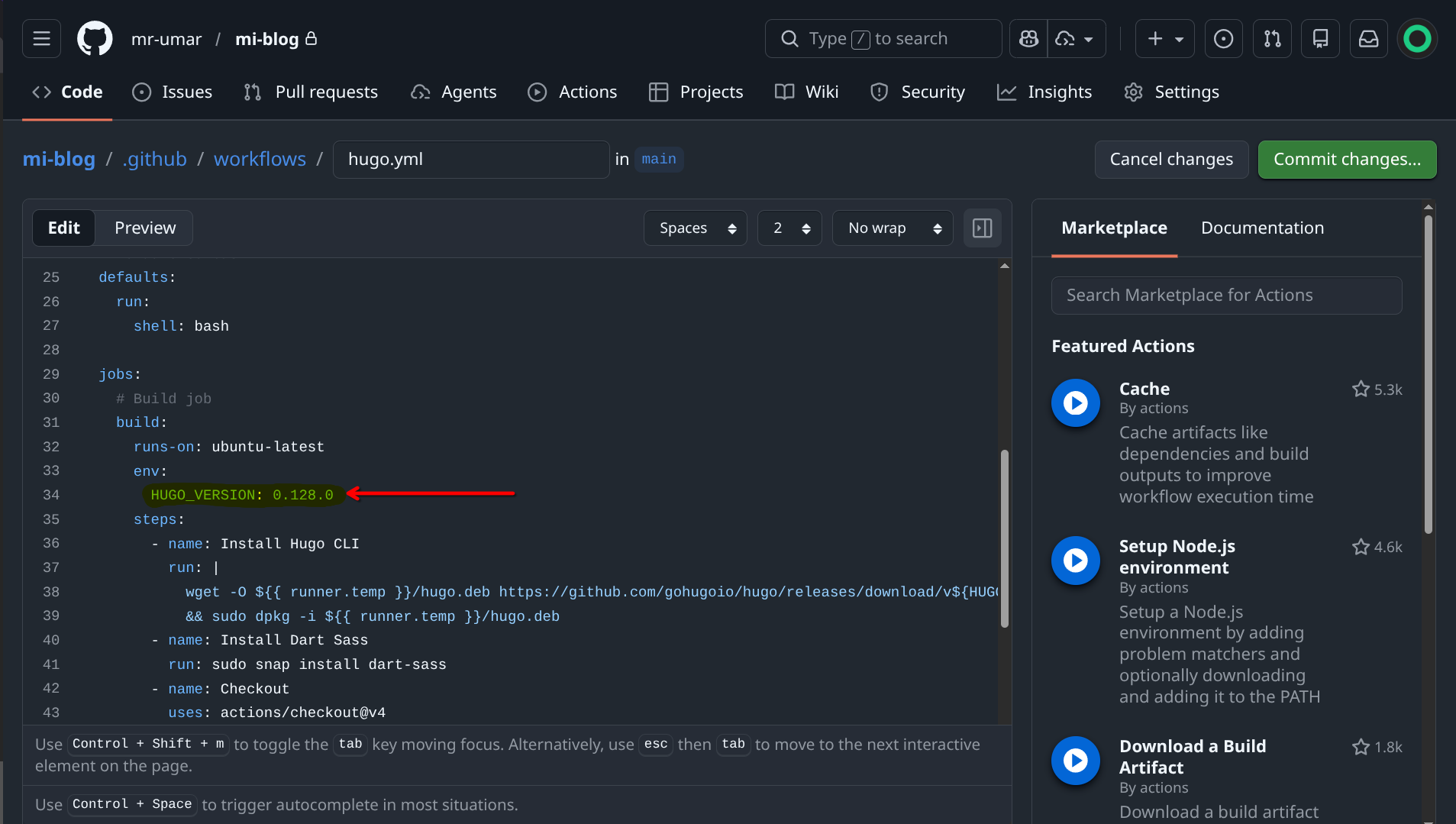Go to the Actions tab
The width and height of the screenshot is (1456, 824).
click(573, 92)
